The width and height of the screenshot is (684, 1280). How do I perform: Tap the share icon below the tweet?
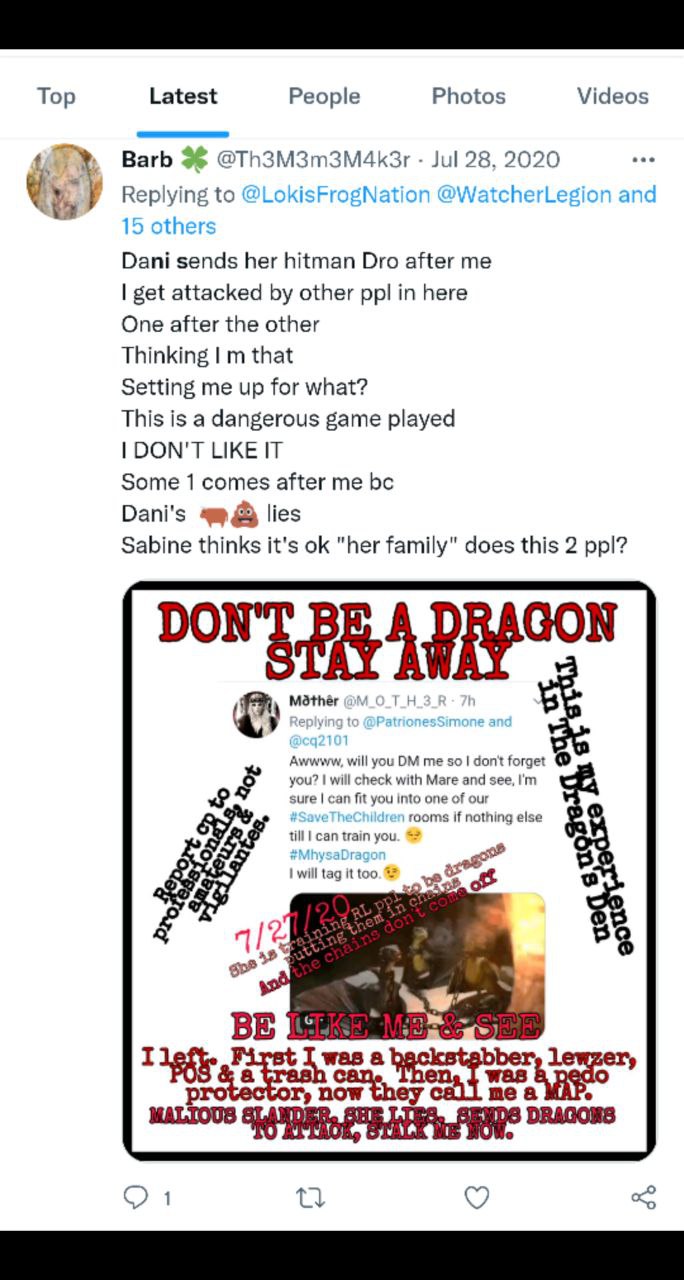(x=644, y=1197)
